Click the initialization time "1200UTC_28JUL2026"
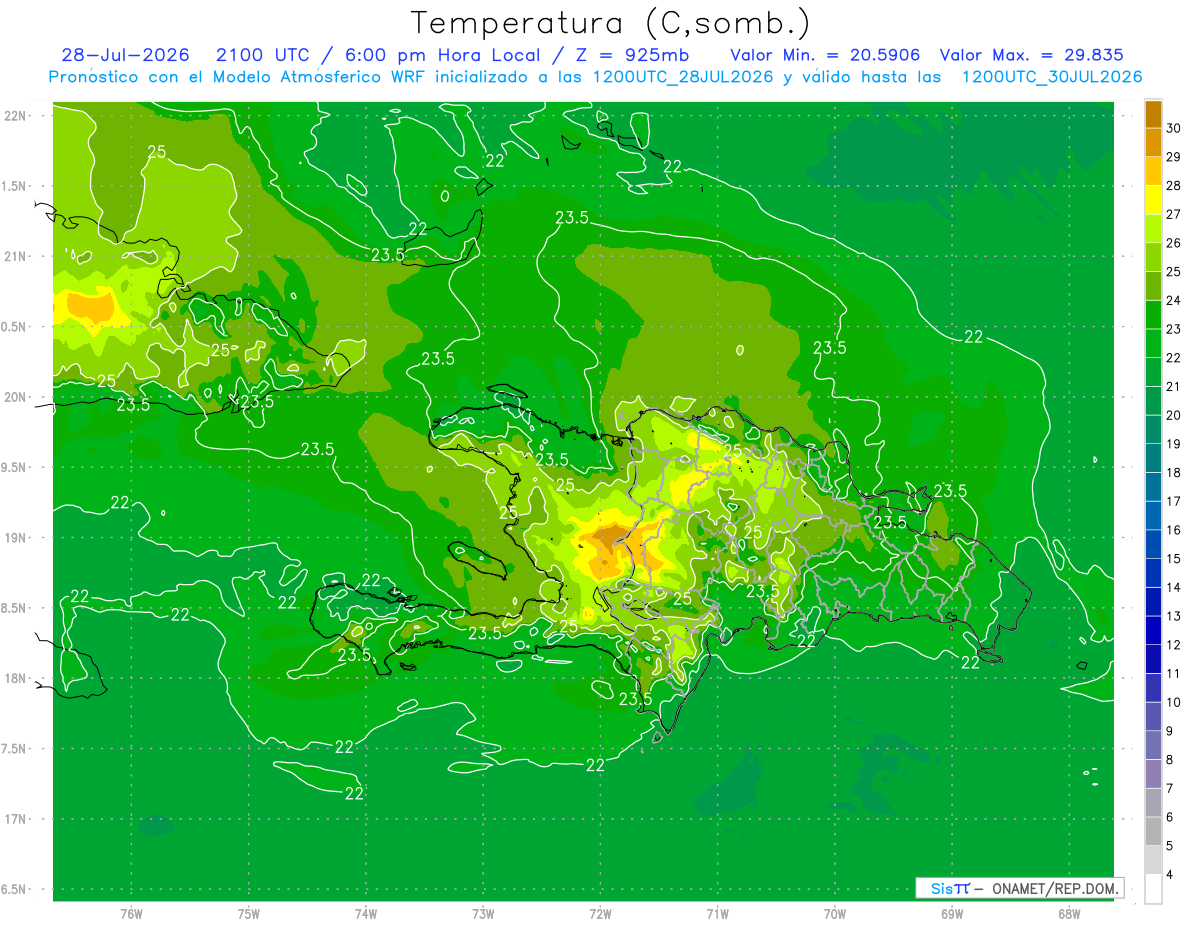The width and height of the screenshot is (1200, 927). coord(683,77)
